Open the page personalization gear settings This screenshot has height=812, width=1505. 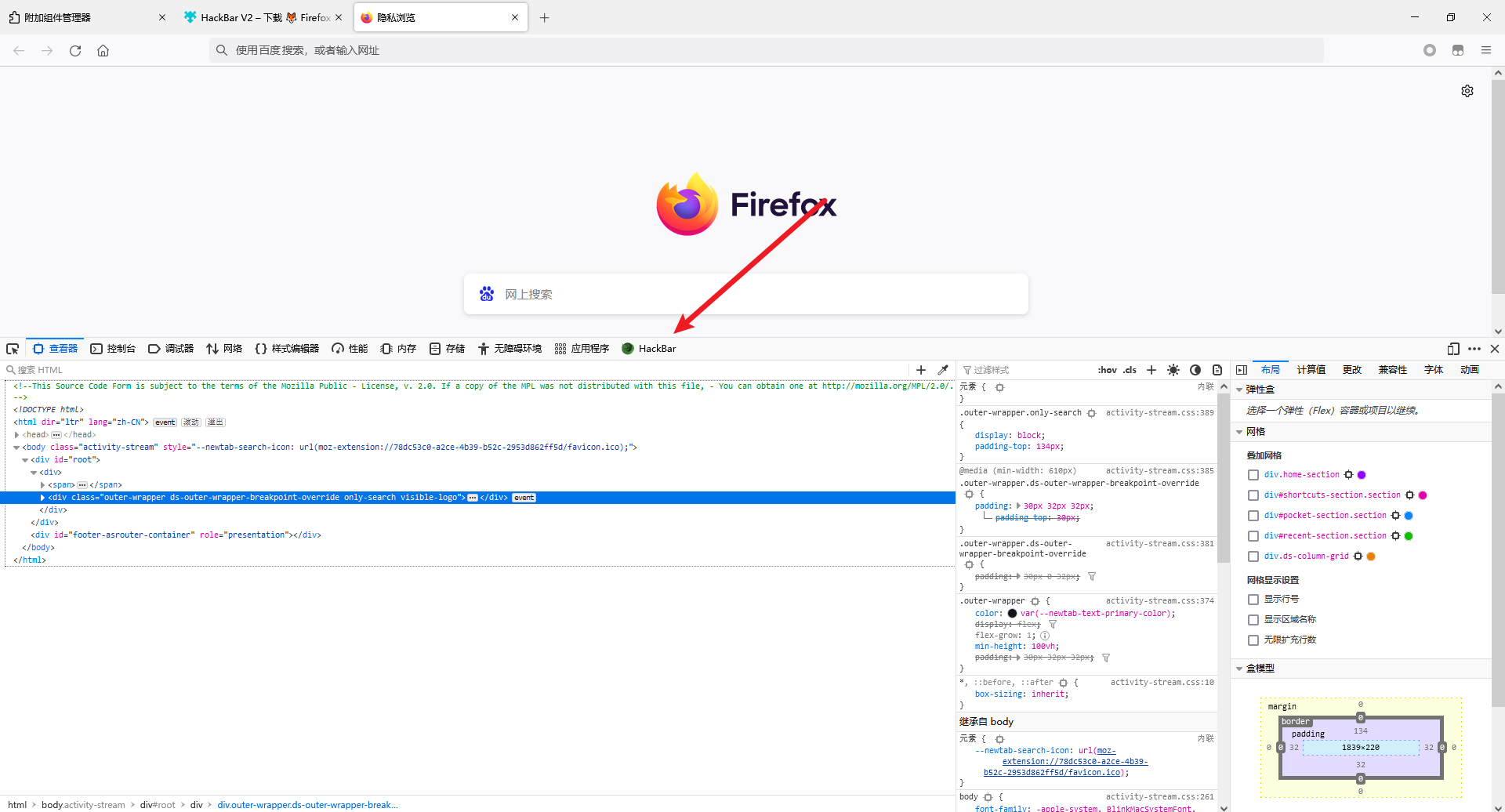[1467, 91]
